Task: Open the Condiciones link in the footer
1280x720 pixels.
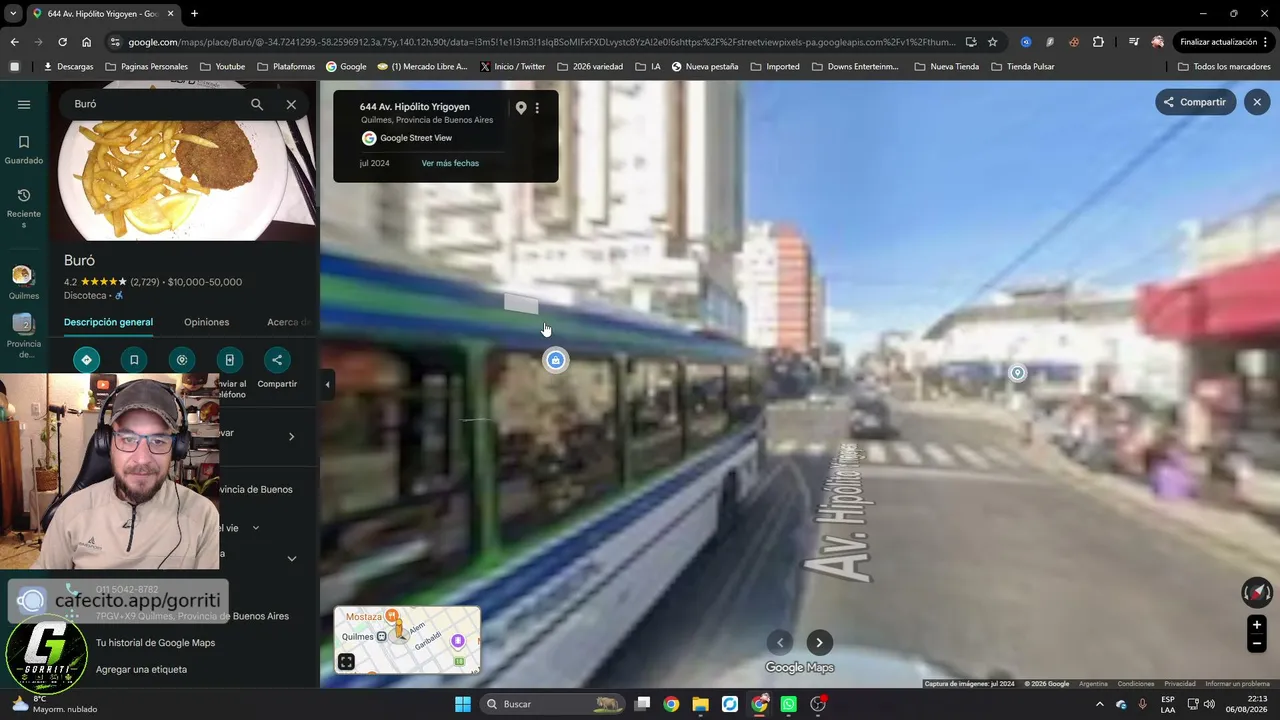Action: click(x=1136, y=684)
